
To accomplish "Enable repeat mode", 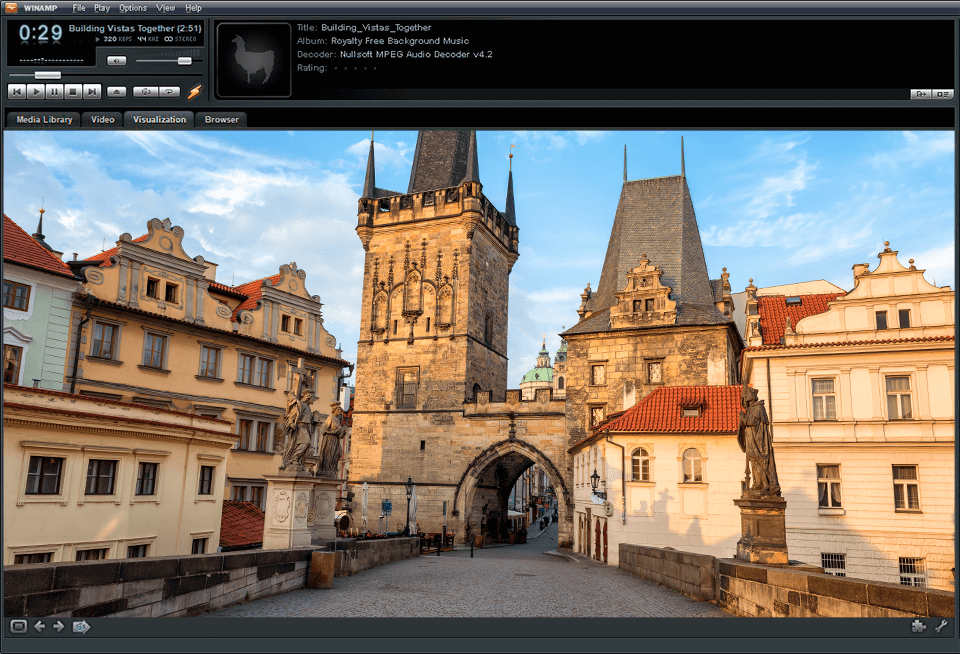I will 168,91.
